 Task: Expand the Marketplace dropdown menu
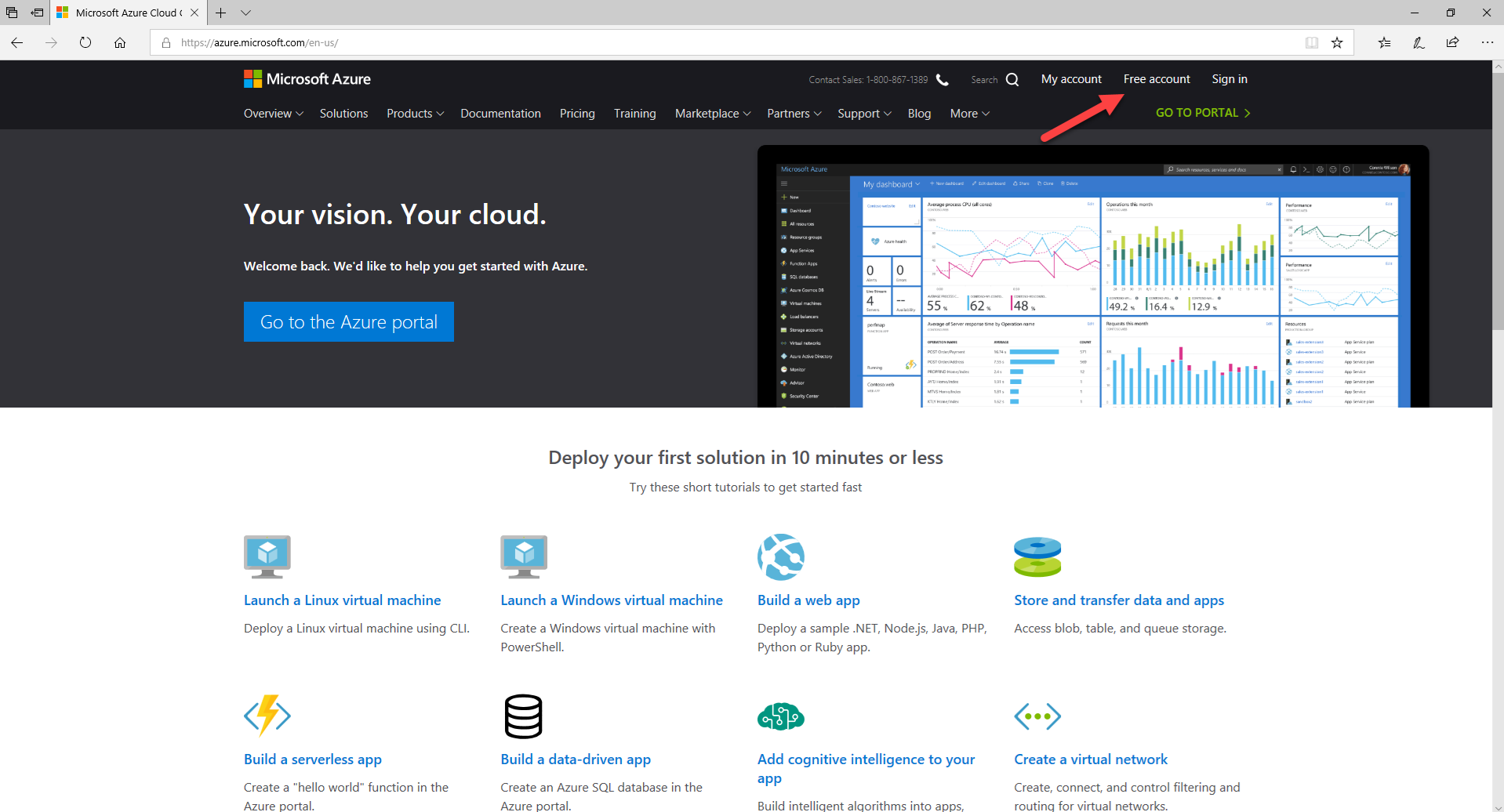click(713, 114)
